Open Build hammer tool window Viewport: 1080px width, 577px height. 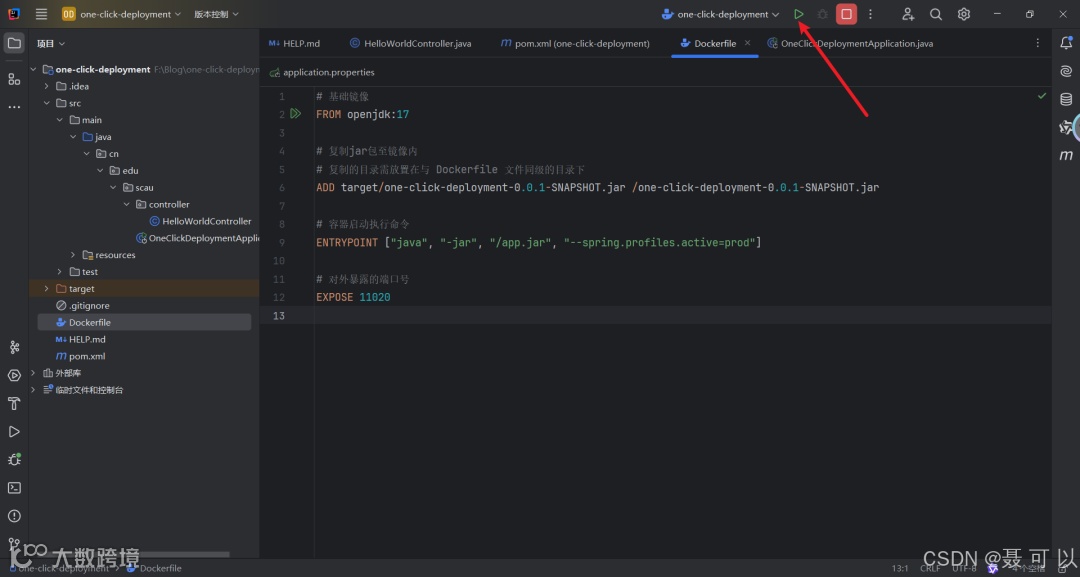14,403
